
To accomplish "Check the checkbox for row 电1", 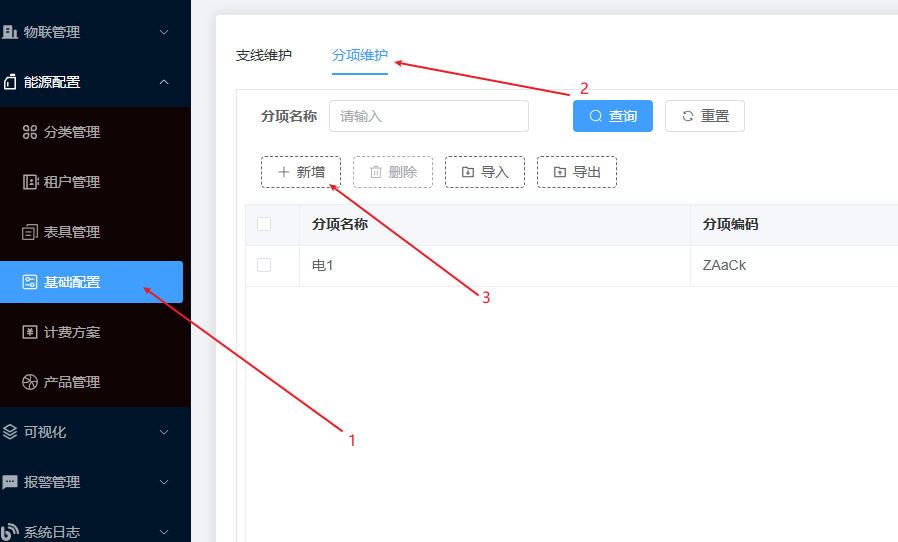I will 264,265.
